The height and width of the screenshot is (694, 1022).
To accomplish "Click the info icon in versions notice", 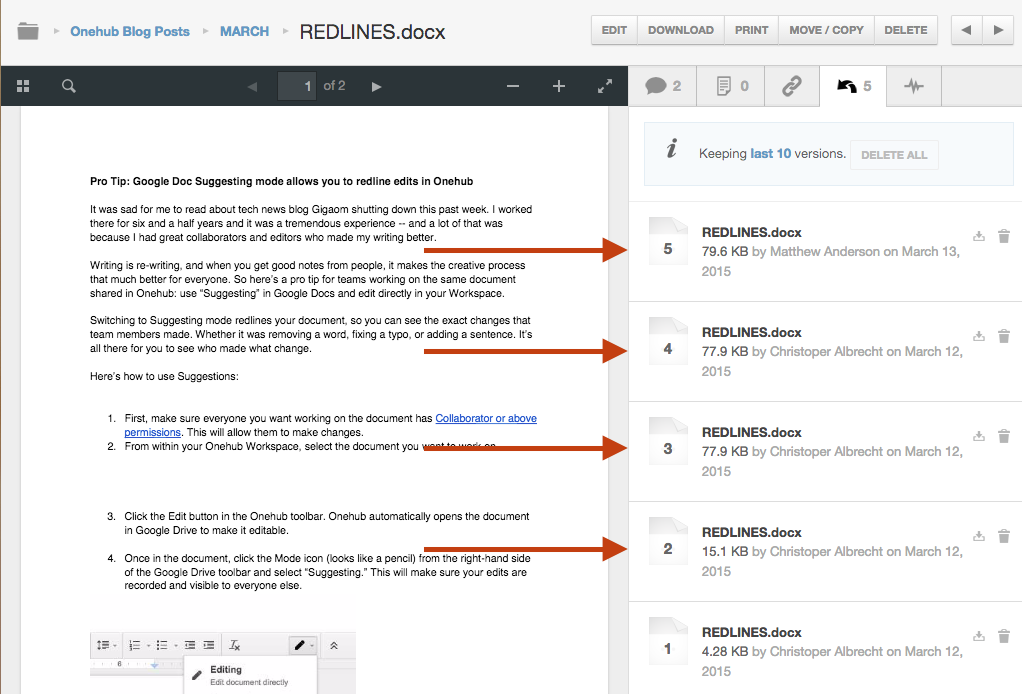I will pos(671,149).
